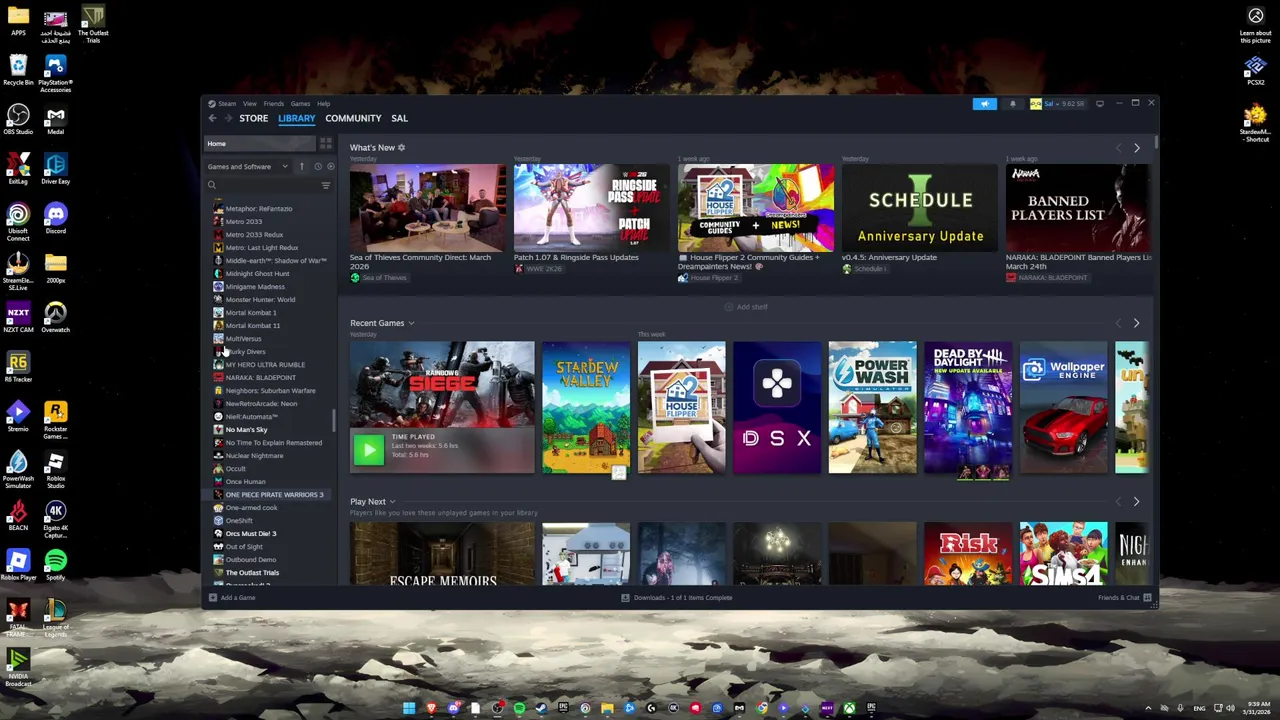Open OBS Studio desktop shortcut
This screenshot has width=1280, height=720.
pos(18,119)
